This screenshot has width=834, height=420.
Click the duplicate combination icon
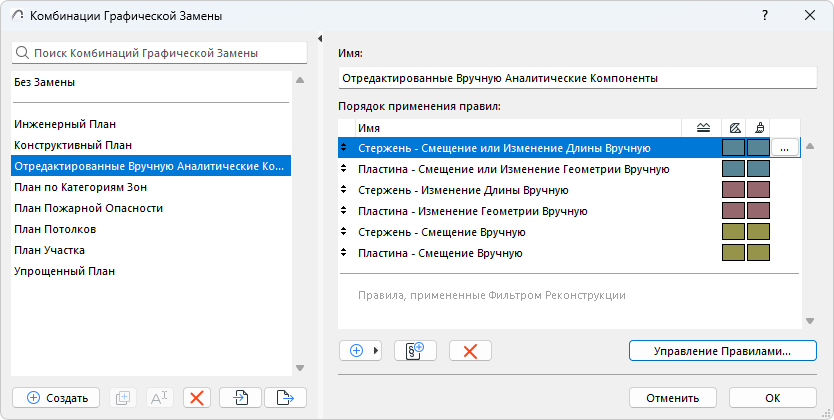click(x=122, y=397)
